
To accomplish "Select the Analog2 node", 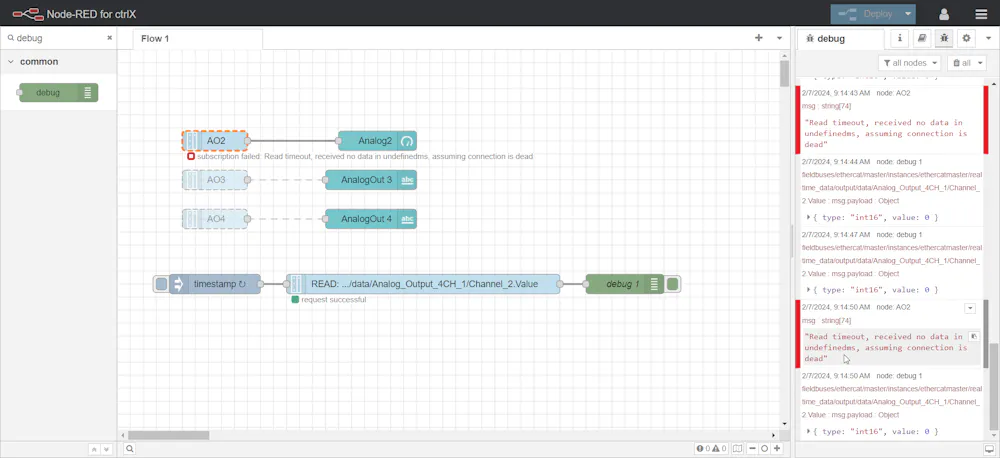I will click(x=377, y=141).
